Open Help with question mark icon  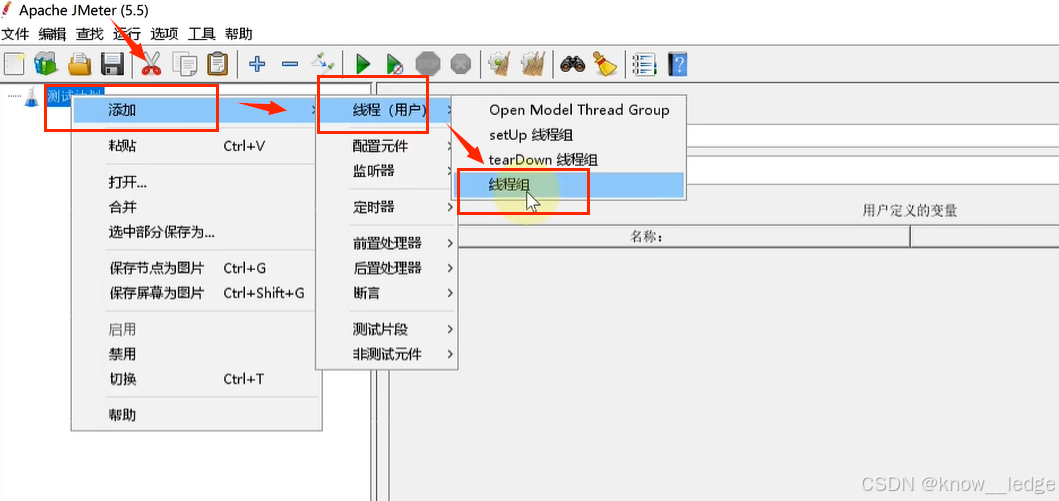[677, 64]
